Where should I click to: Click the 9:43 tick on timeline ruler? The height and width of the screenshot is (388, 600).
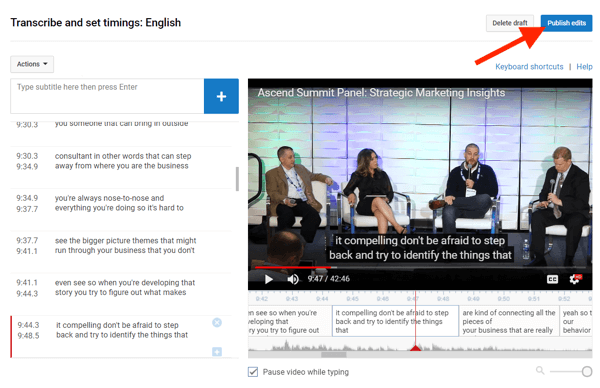tap(292, 298)
